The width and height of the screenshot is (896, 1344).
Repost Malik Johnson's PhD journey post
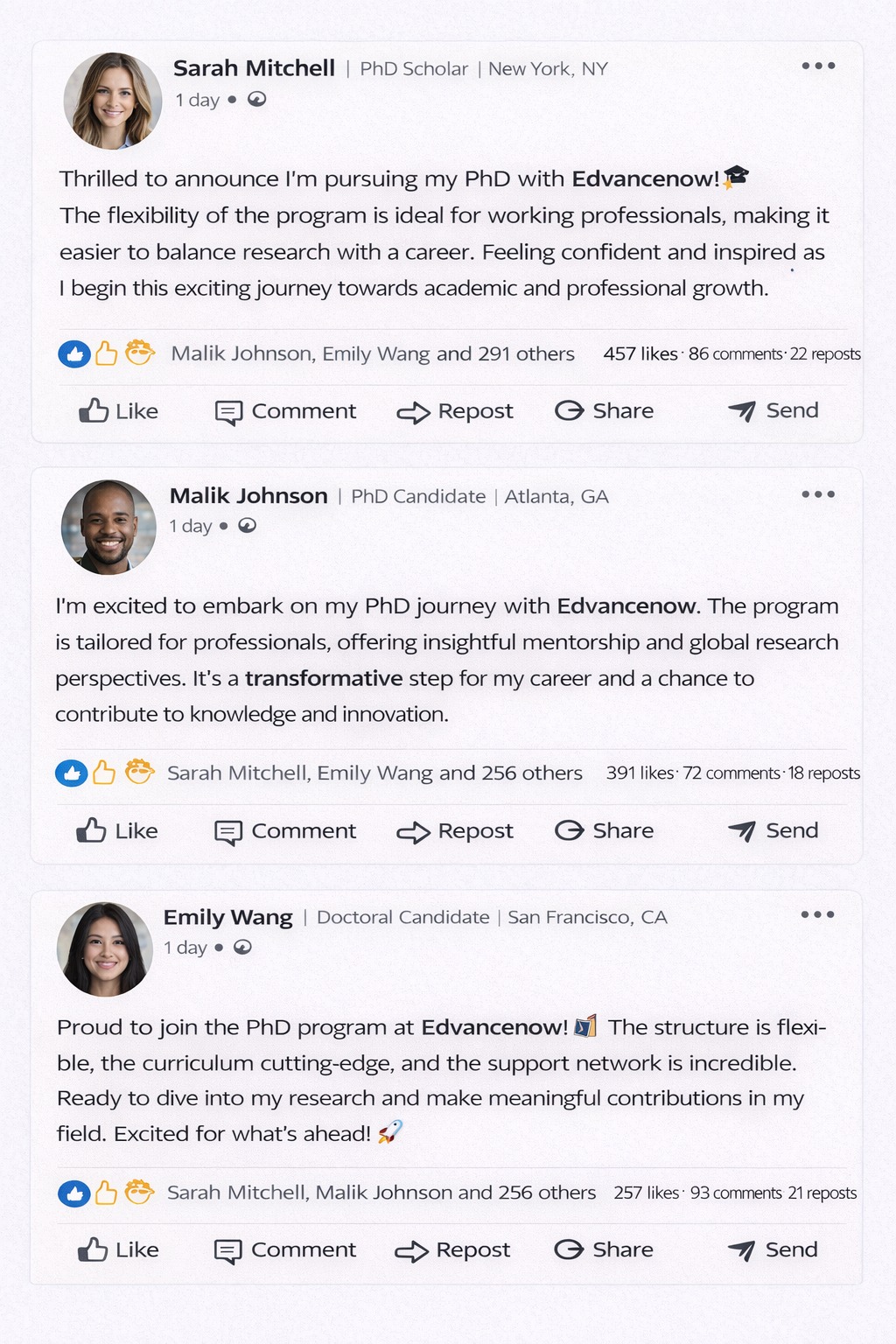click(454, 831)
